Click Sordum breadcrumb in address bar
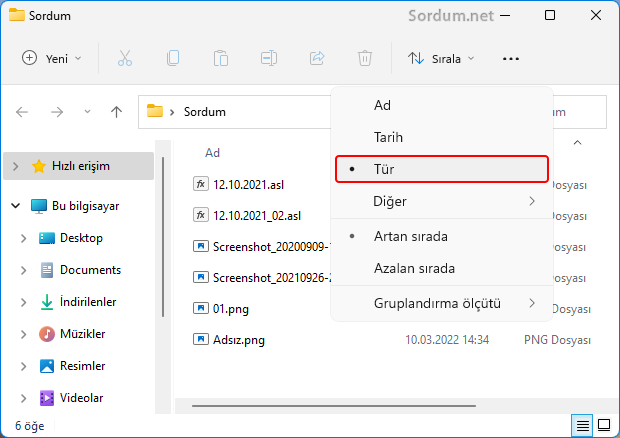The width and height of the screenshot is (620, 438). pos(204,112)
